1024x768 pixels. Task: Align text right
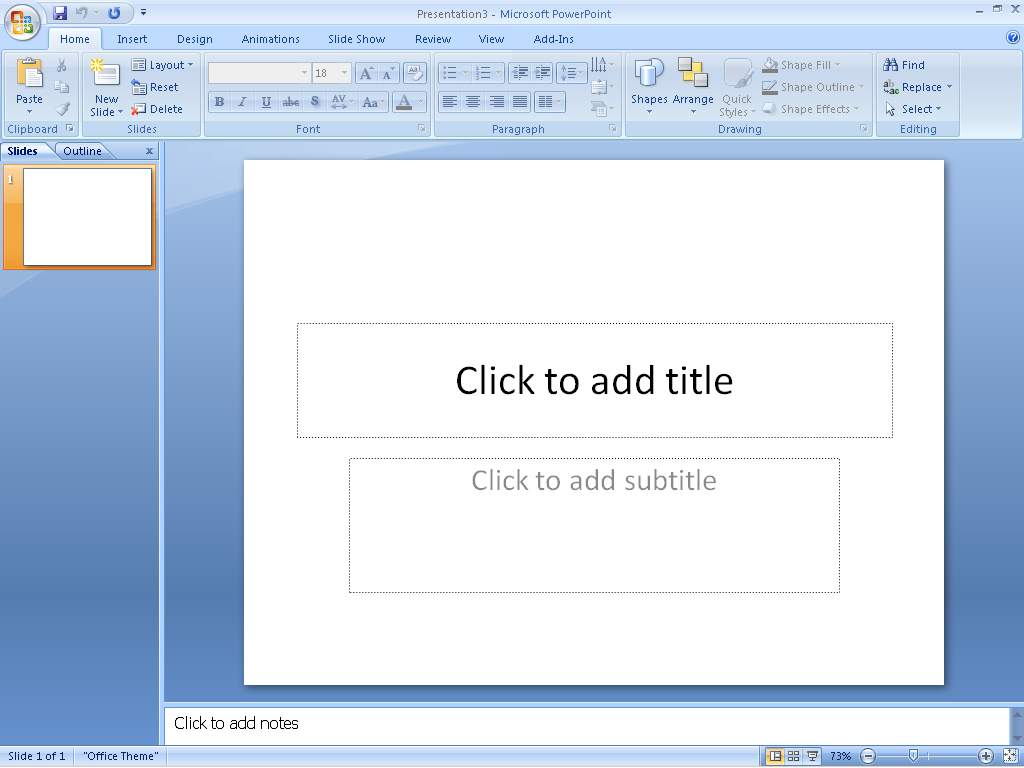pos(496,102)
